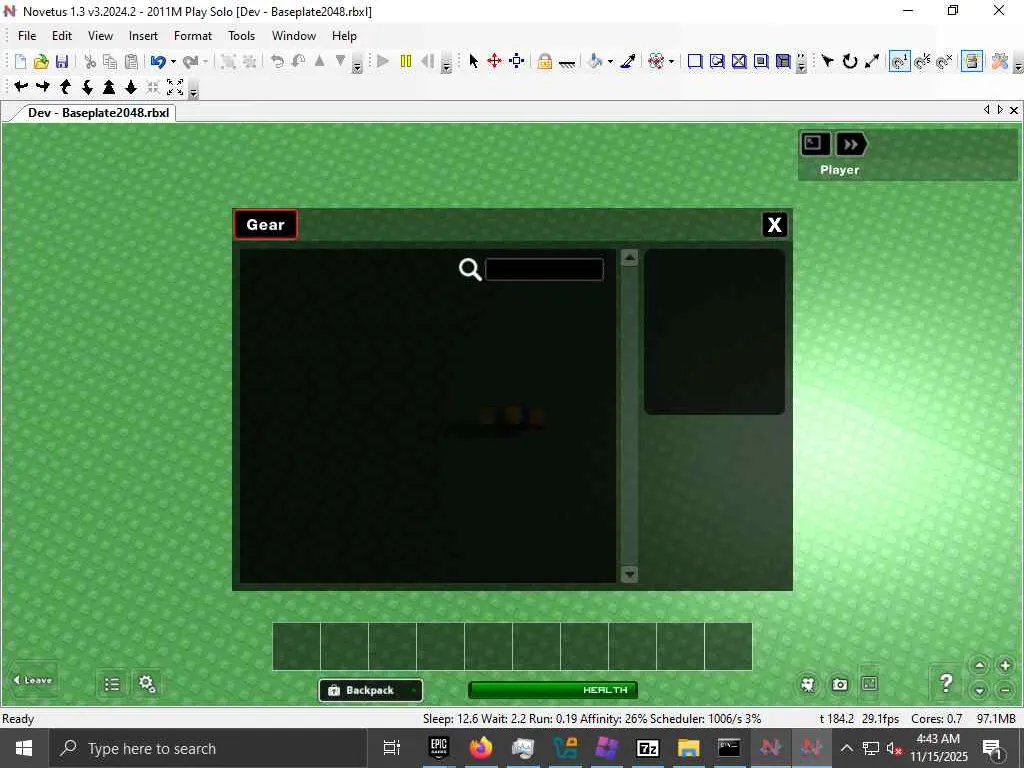
Task: Click the screenshot camera icon
Action: (x=840, y=684)
